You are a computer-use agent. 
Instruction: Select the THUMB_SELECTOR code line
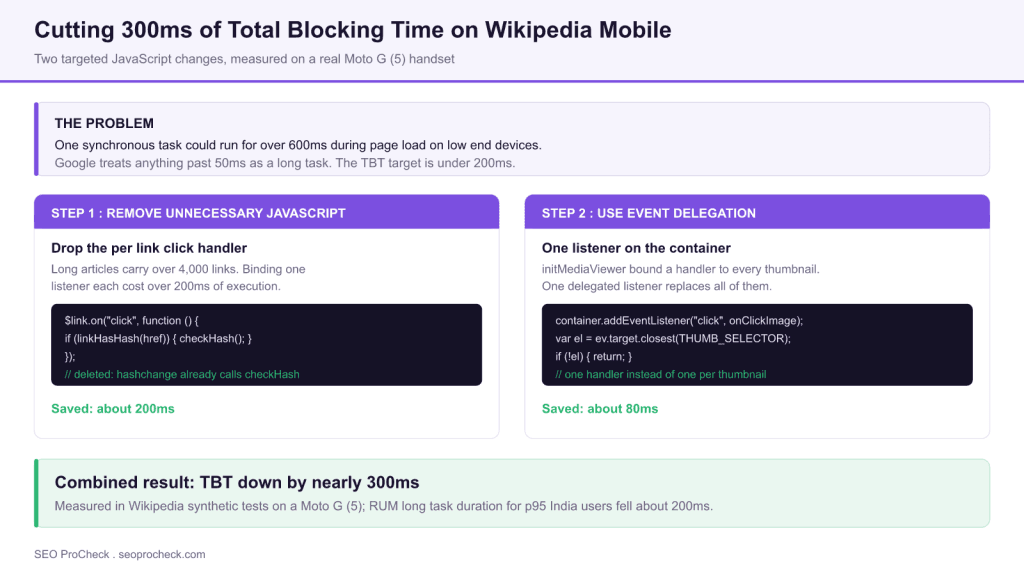[x=673, y=338]
